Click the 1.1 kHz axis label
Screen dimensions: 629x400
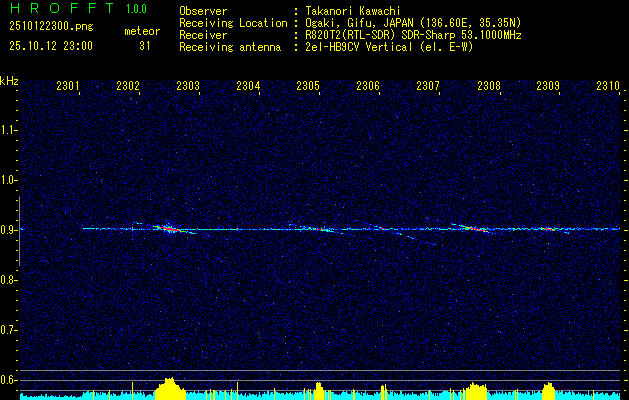point(9,130)
